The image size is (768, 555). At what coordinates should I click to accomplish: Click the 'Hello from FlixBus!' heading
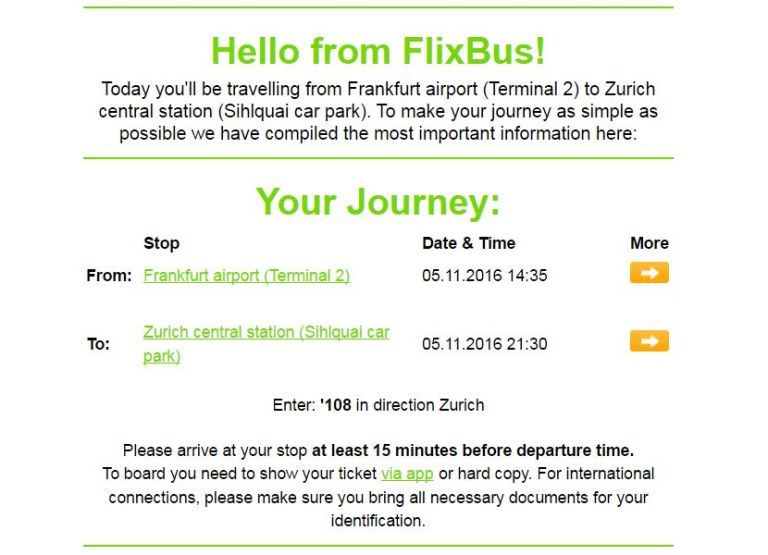tap(378, 50)
